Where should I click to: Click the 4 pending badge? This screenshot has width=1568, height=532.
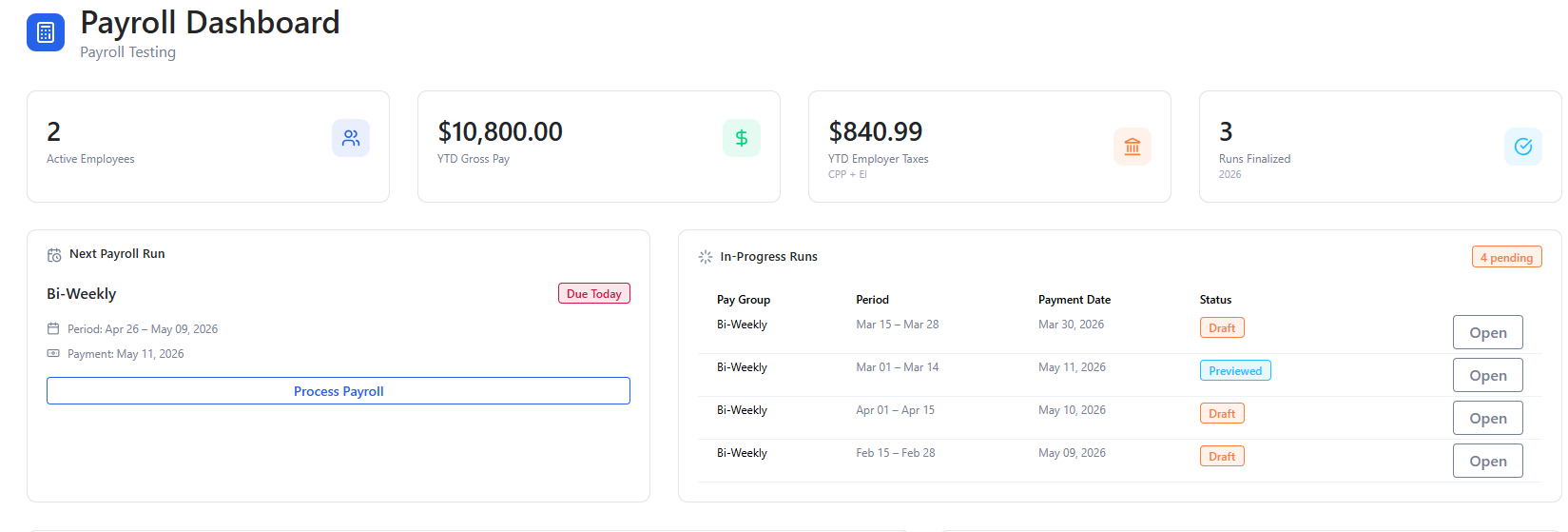point(1507,257)
